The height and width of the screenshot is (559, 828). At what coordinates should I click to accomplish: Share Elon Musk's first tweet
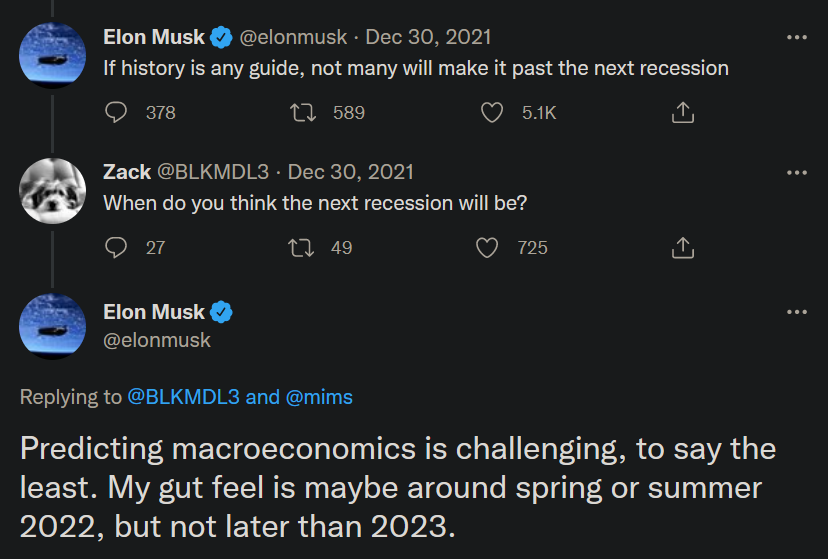pyautogui.click(x=683, y=112)
